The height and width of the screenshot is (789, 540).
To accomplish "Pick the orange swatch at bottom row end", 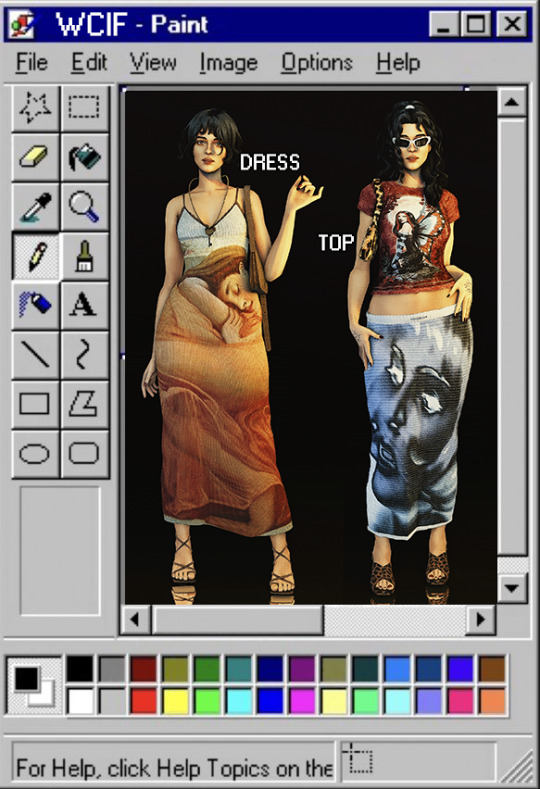I will coord(492,701).
